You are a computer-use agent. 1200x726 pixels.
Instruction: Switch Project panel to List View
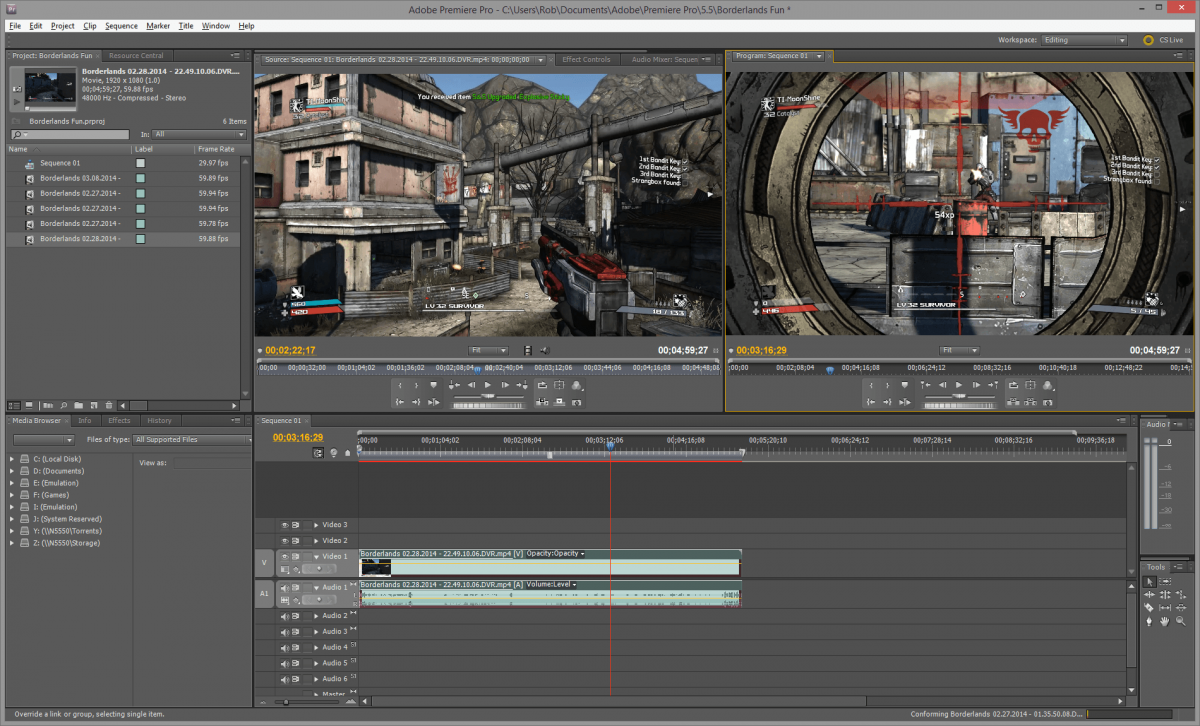point(14,405)
